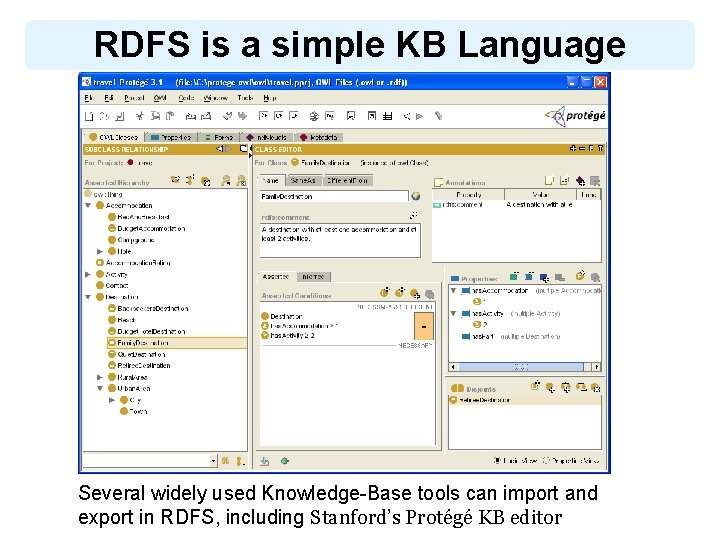Open the Project menu
This screenshot has width=720, height=540.
click(134, 98)
